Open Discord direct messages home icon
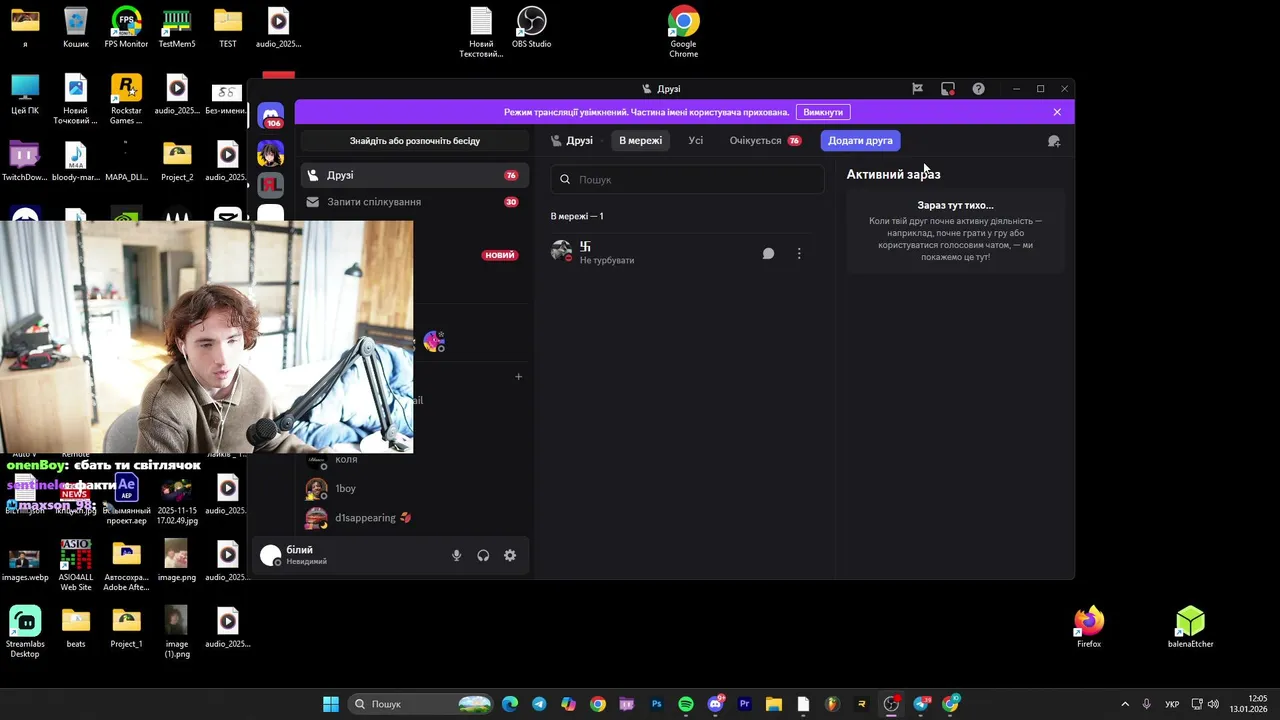Screen dimensions: 1280x720 [271, 116]
